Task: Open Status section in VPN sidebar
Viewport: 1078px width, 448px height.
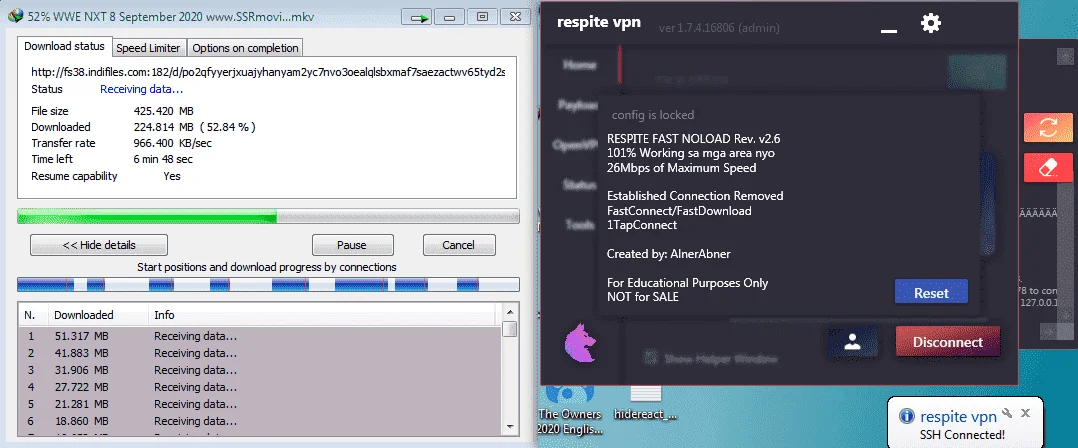Action: point(580,184)
